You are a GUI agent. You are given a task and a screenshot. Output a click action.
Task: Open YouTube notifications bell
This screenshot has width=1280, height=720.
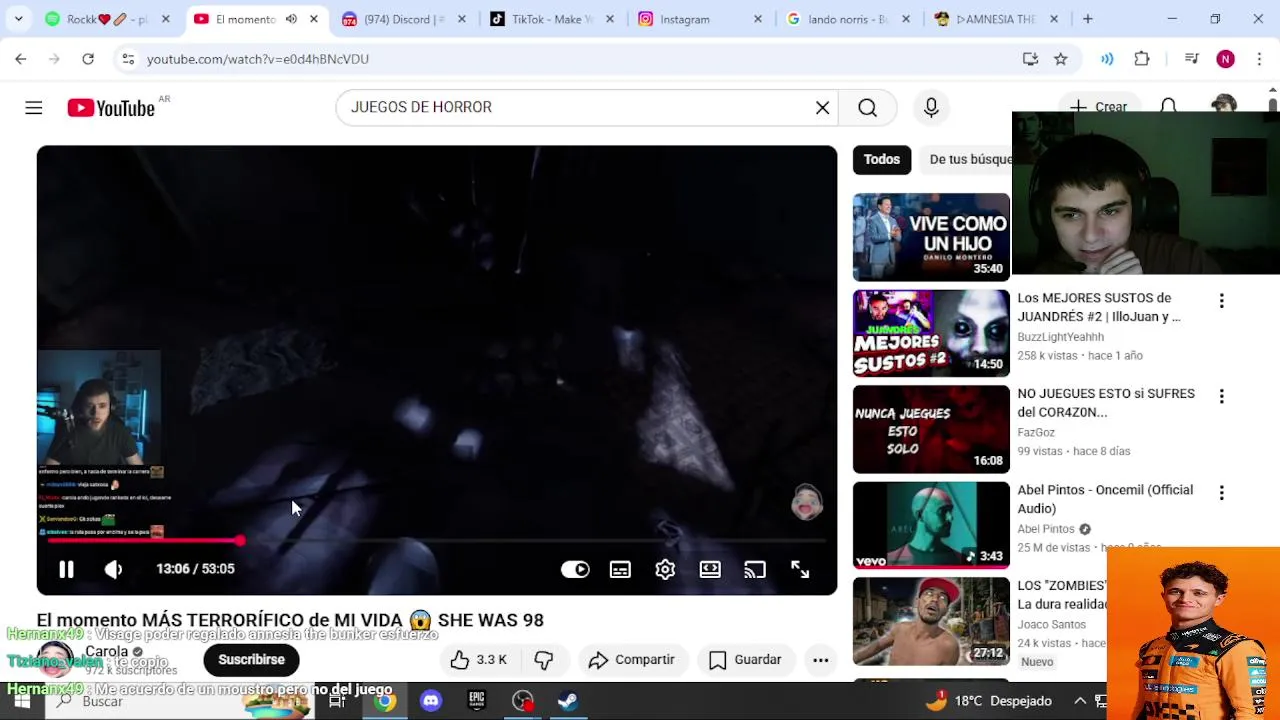(1168, 106)
